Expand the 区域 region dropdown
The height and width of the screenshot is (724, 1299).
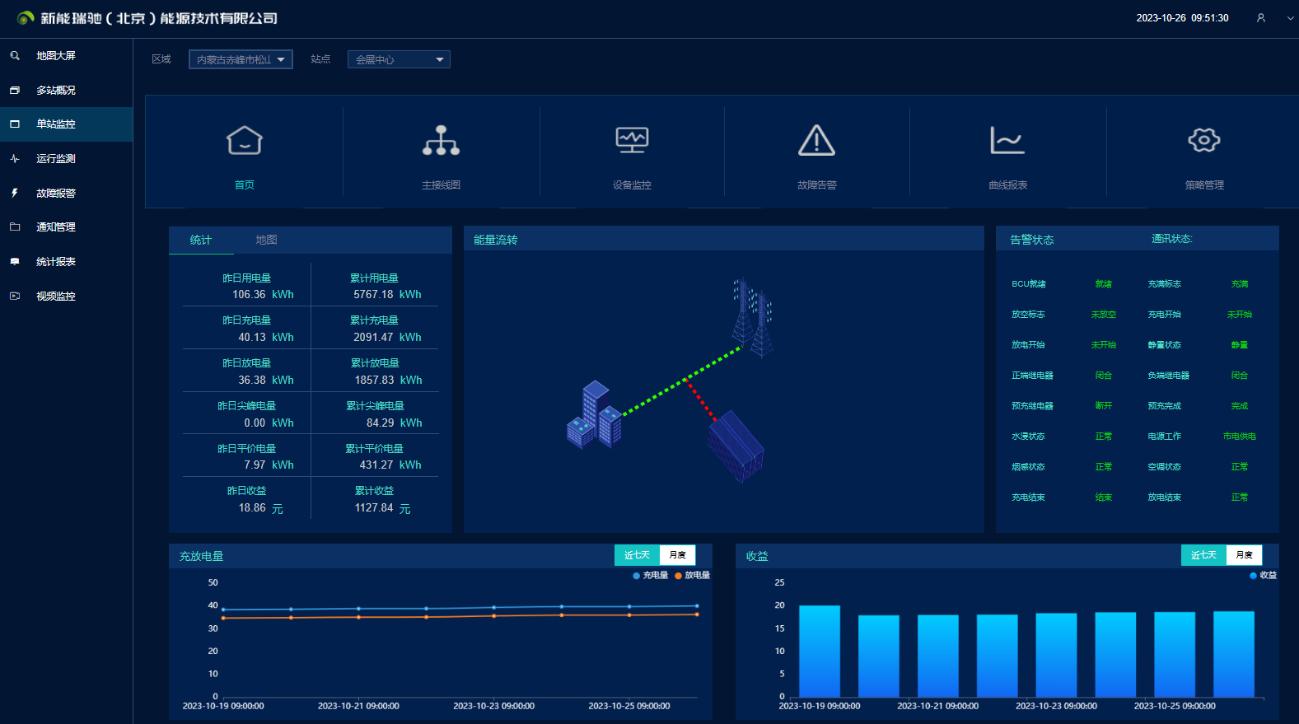tap(240, 60)
